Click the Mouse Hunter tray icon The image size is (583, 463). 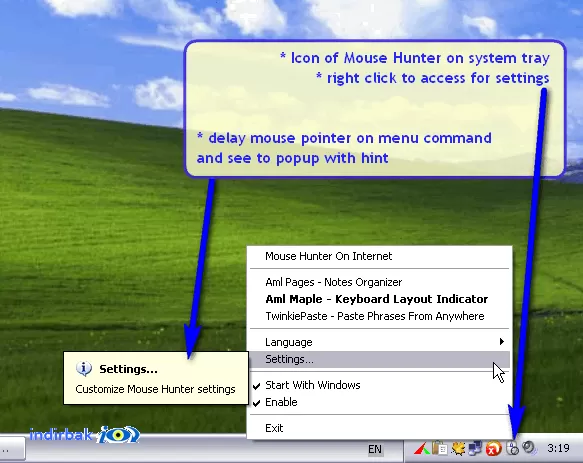click(512, 448)
